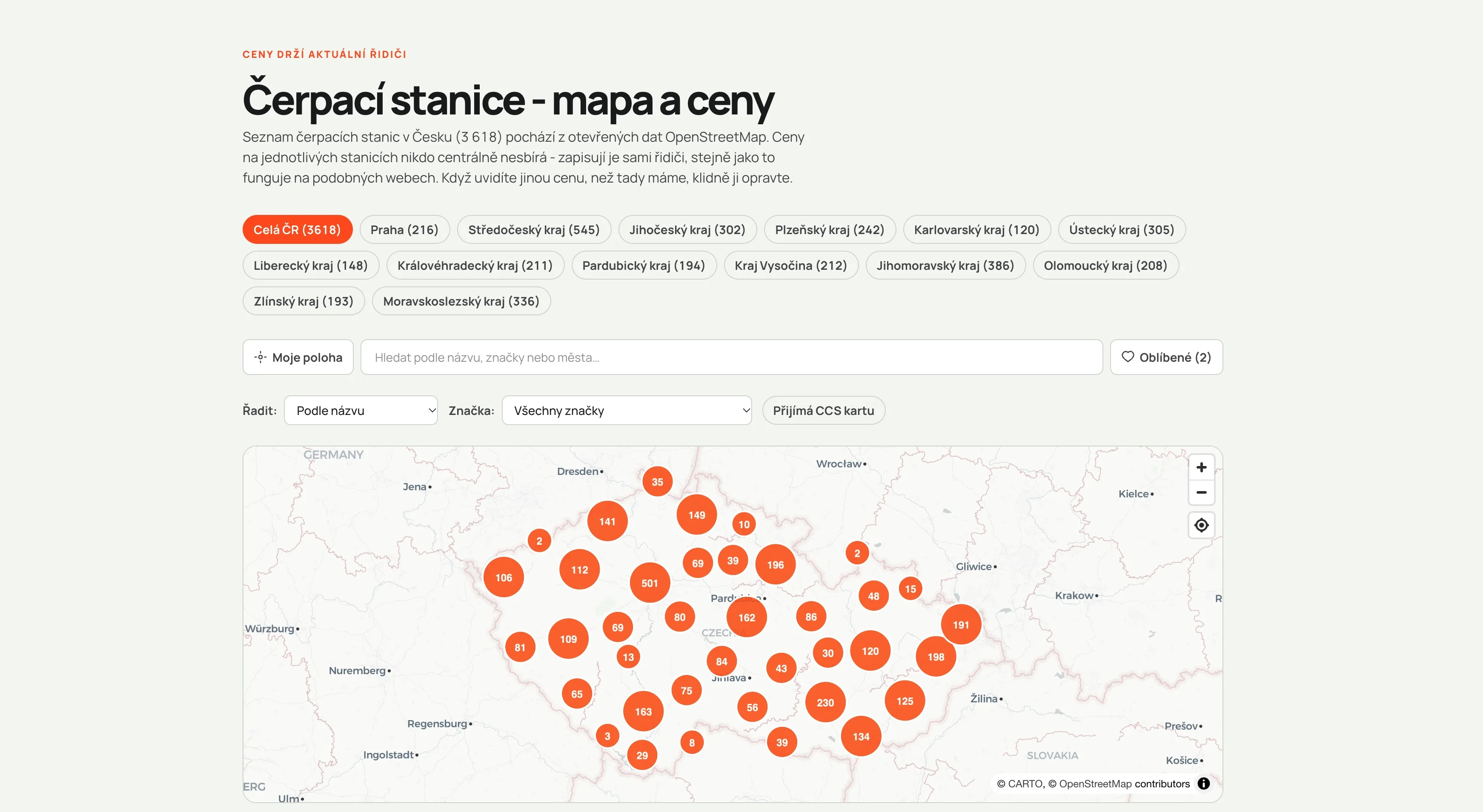Image resolution: width=1483 pixels, height=812 pixels.
Task: Select the Praha (216) region filter
Action: coord(404,230)
